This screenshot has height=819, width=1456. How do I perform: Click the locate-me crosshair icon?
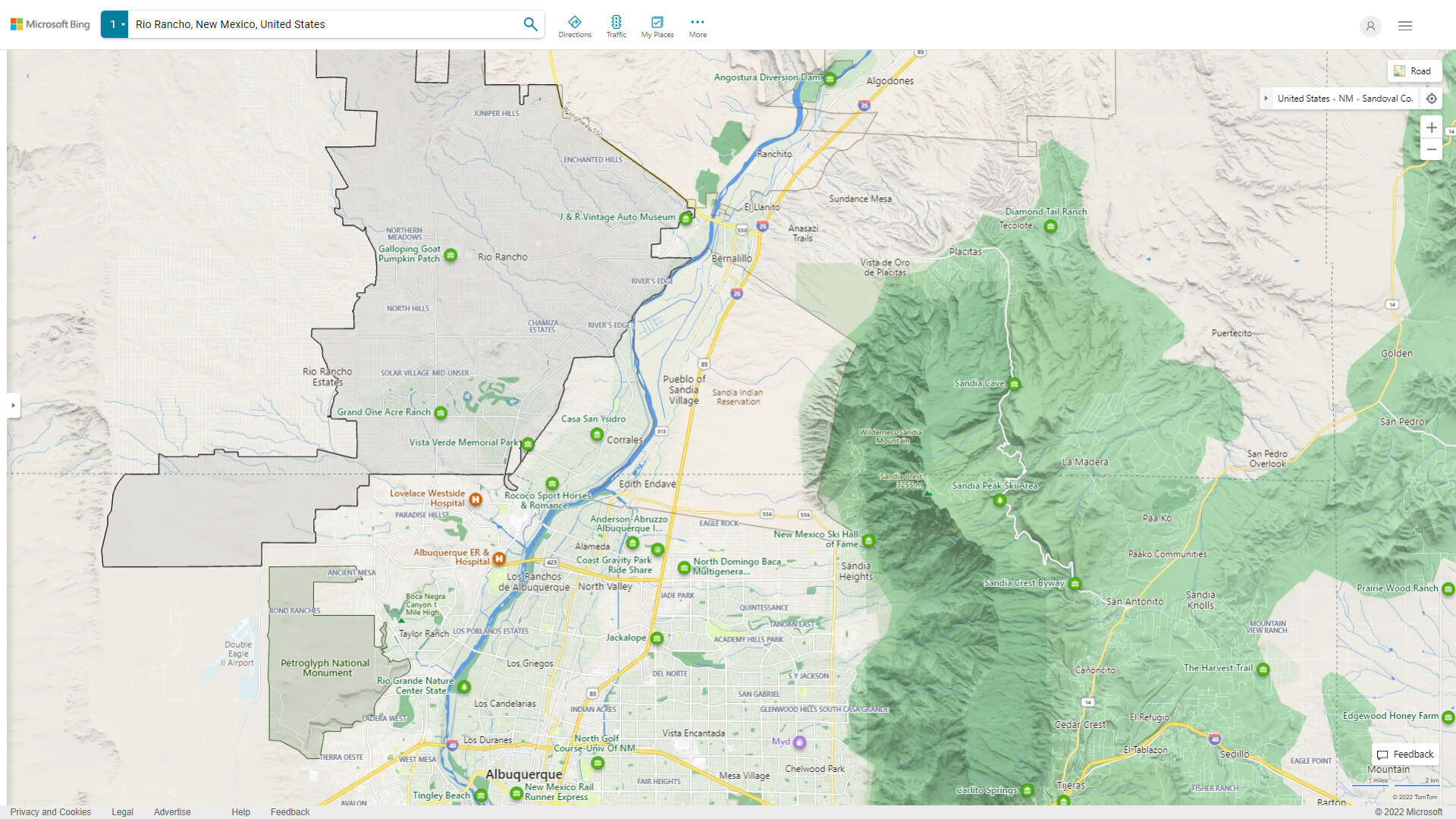pos(1432,98)
